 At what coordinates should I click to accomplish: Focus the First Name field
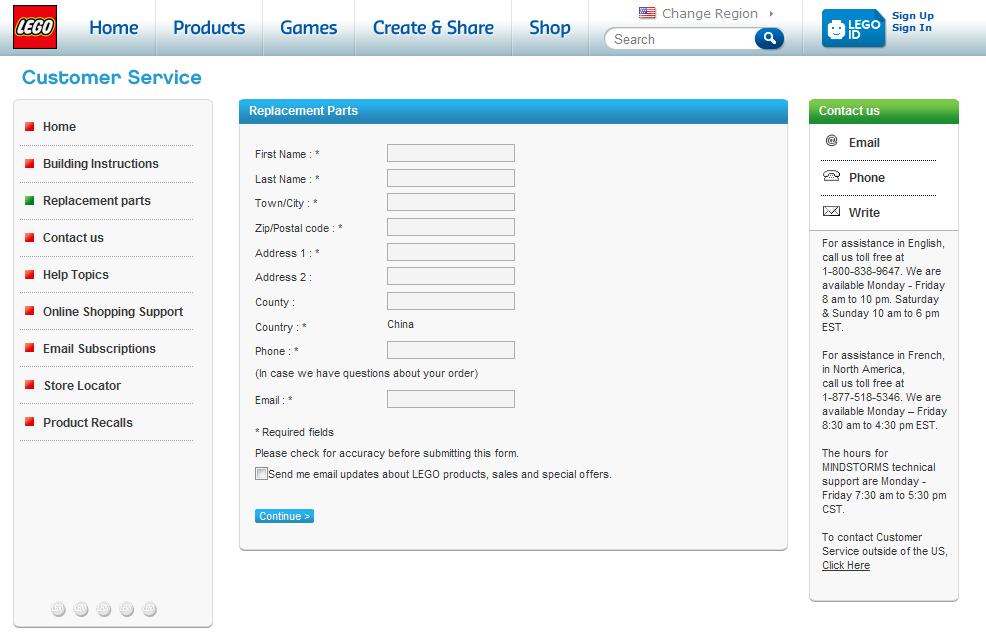(x=451, y=153)
